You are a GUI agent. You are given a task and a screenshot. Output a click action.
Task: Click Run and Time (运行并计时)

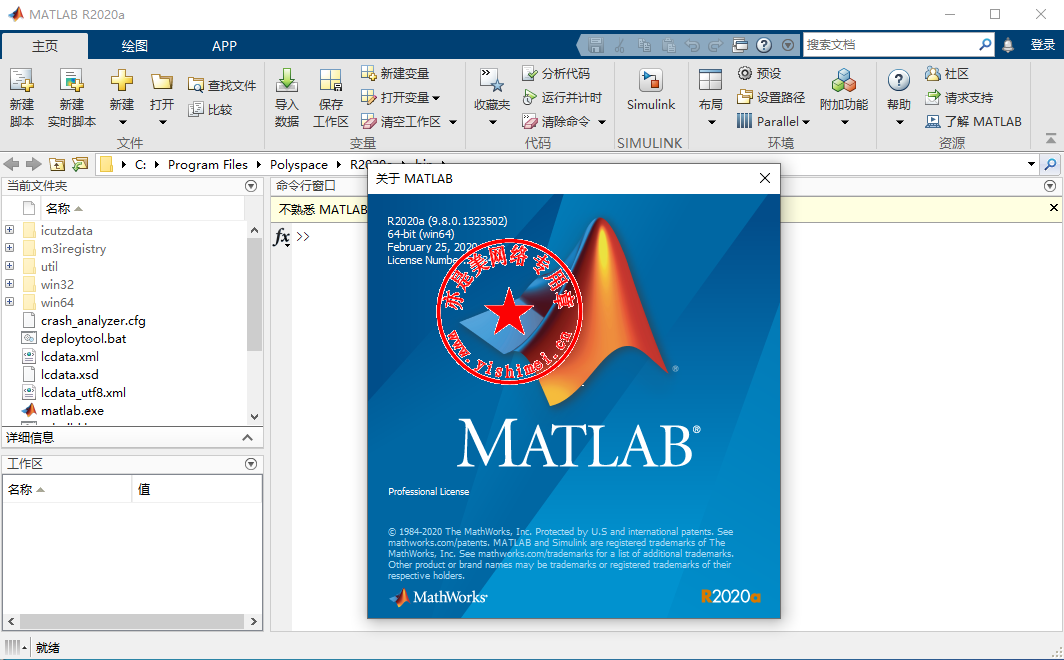click(x=562, y=98)
